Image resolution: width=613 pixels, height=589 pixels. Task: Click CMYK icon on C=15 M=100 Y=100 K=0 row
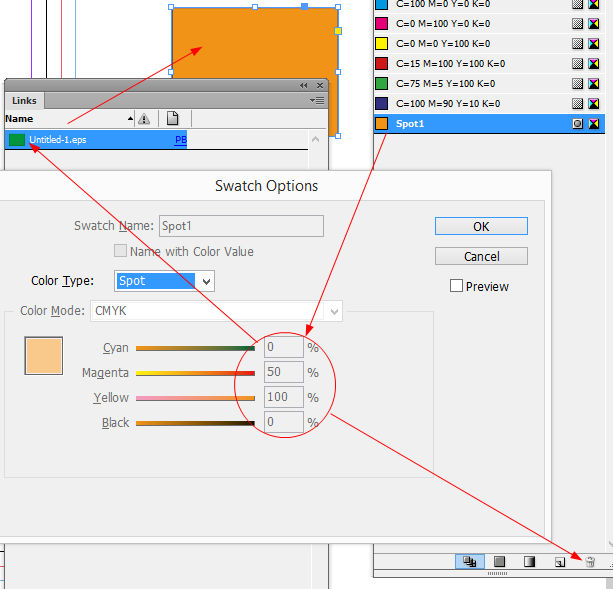(x=593, y=64)
